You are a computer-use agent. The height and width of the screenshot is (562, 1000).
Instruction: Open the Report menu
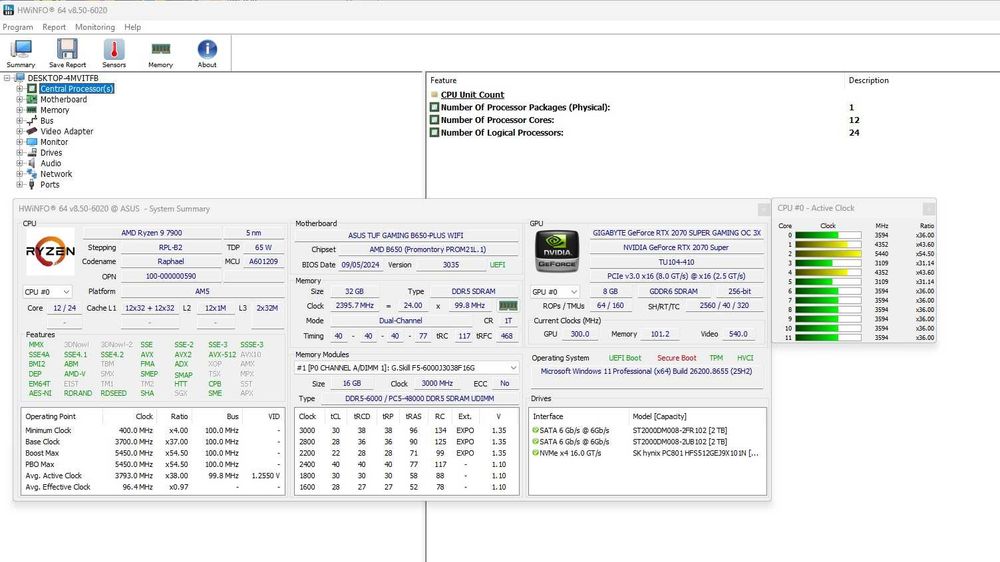[54, 27]
